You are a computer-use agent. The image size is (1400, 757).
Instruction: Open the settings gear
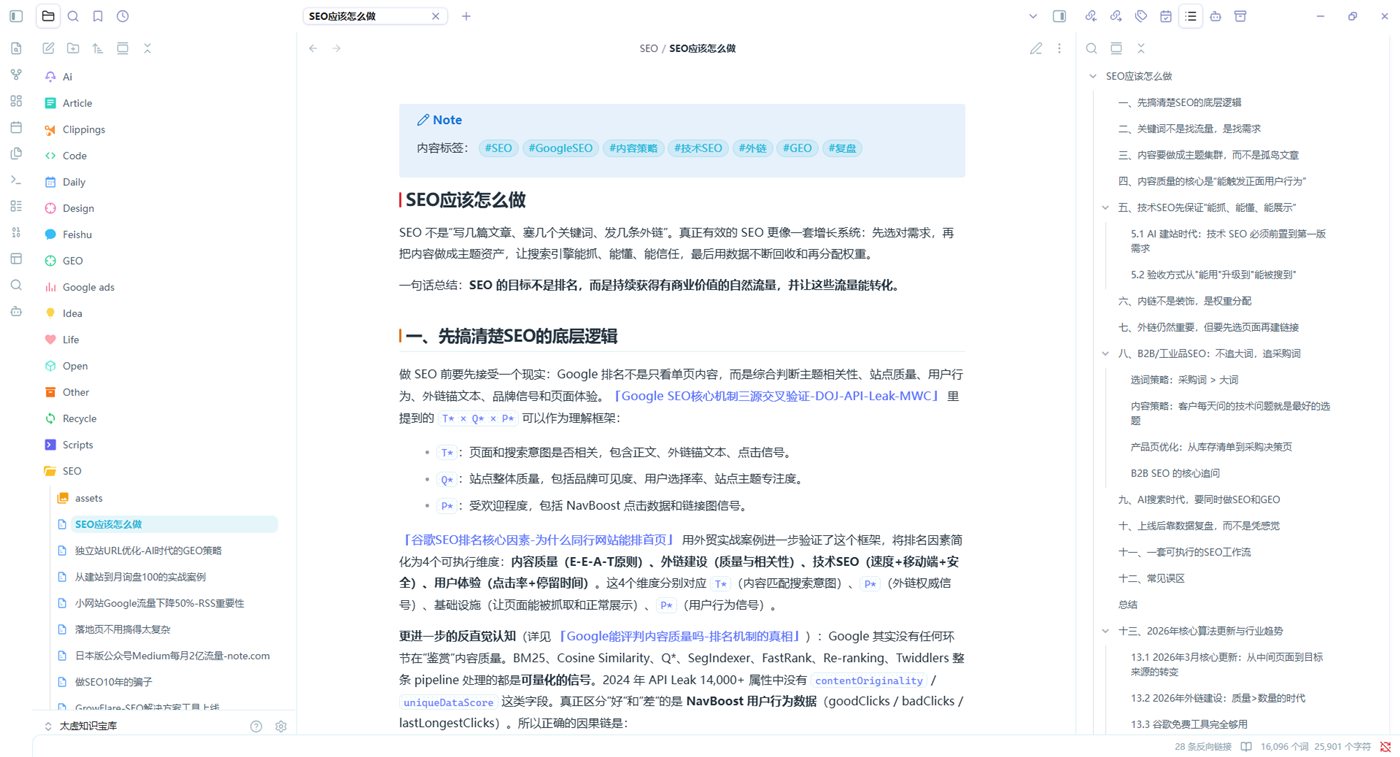coord(281,726)
